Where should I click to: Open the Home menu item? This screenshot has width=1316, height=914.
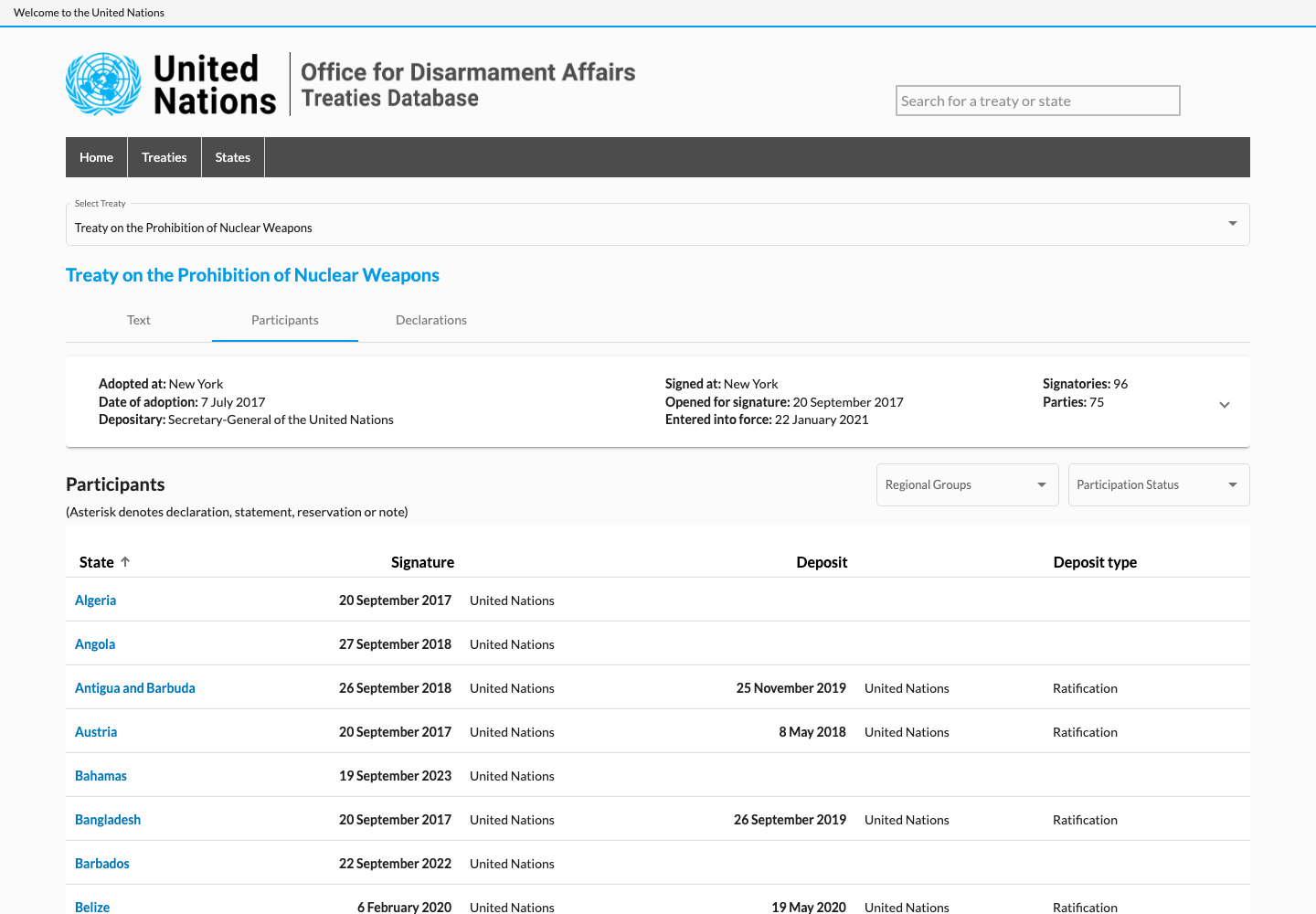coord(96,157)
